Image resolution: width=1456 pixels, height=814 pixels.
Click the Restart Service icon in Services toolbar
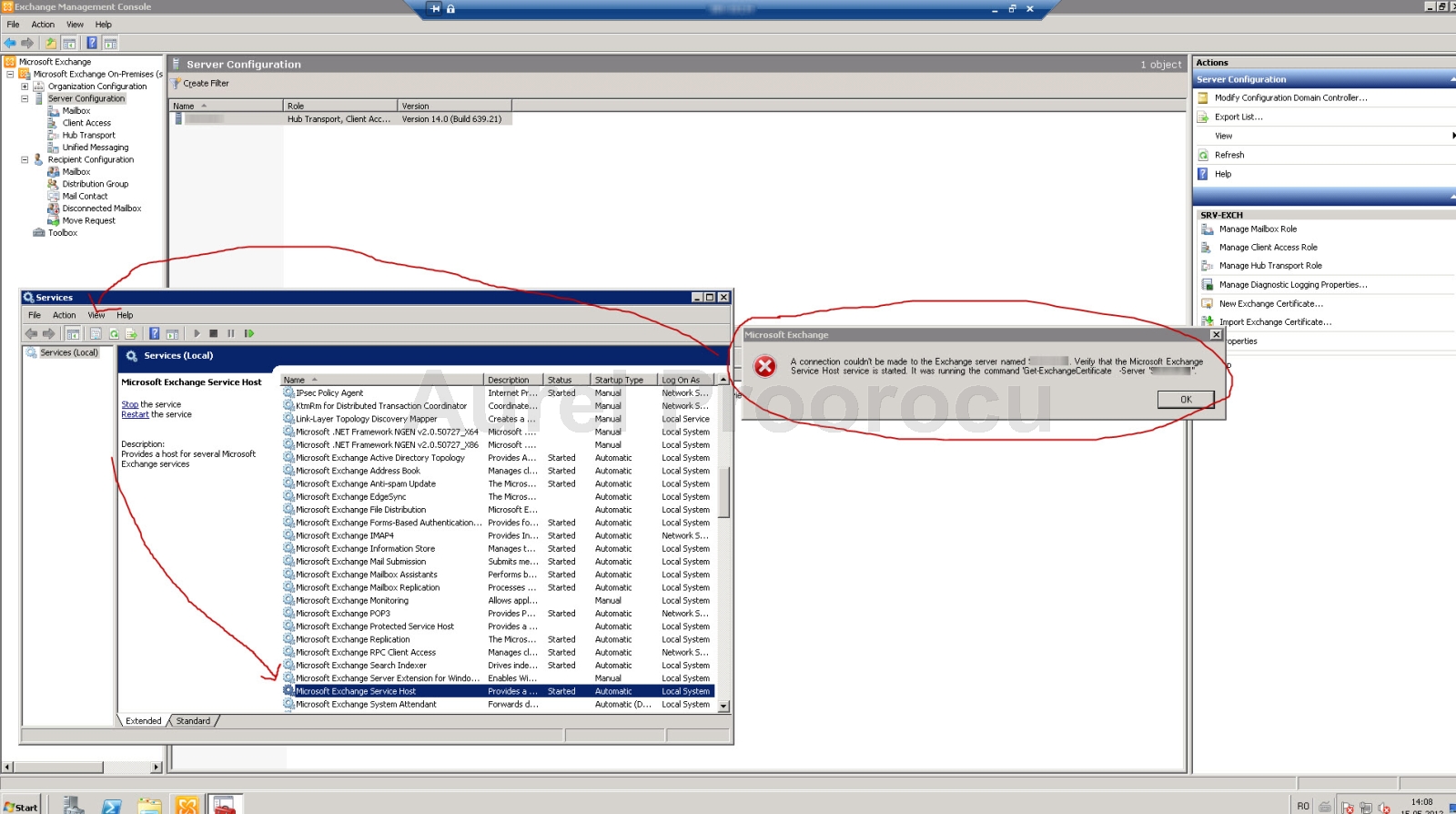coord(248,333)
